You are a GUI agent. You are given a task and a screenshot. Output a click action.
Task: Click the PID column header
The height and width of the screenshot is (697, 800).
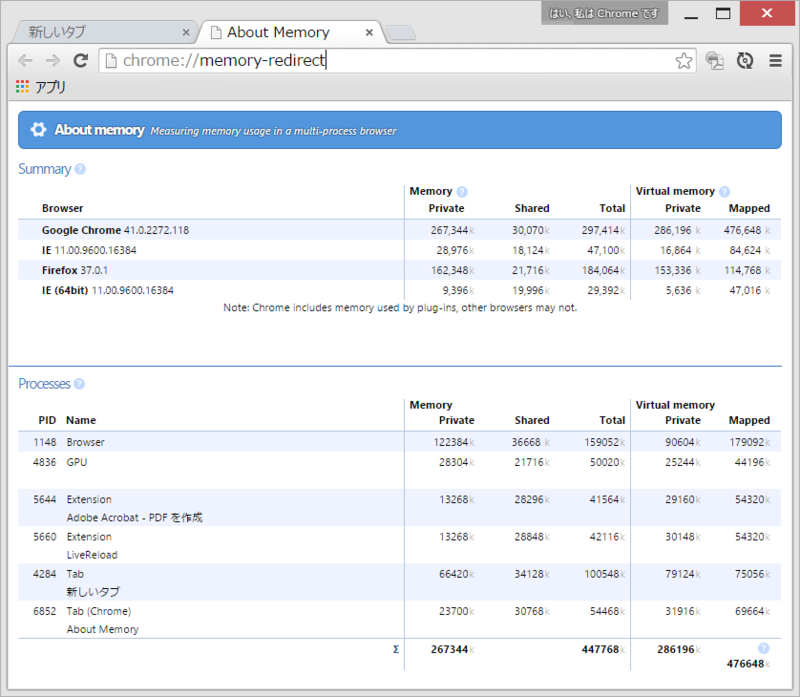[x=47, y=420]
